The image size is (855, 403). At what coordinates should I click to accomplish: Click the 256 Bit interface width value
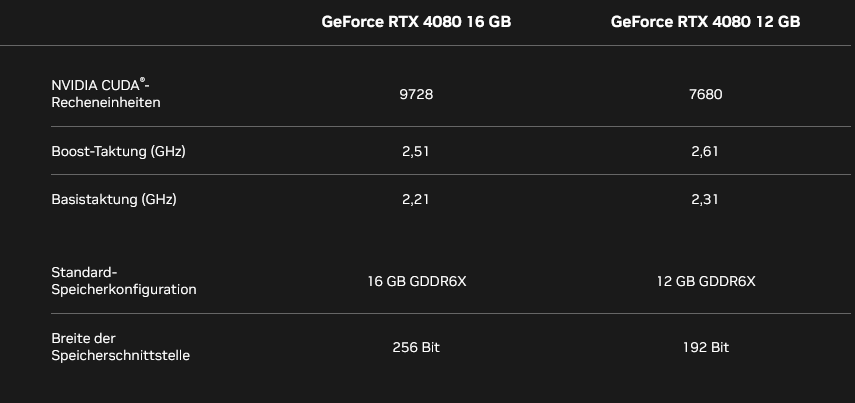click(x=416, y=347)
